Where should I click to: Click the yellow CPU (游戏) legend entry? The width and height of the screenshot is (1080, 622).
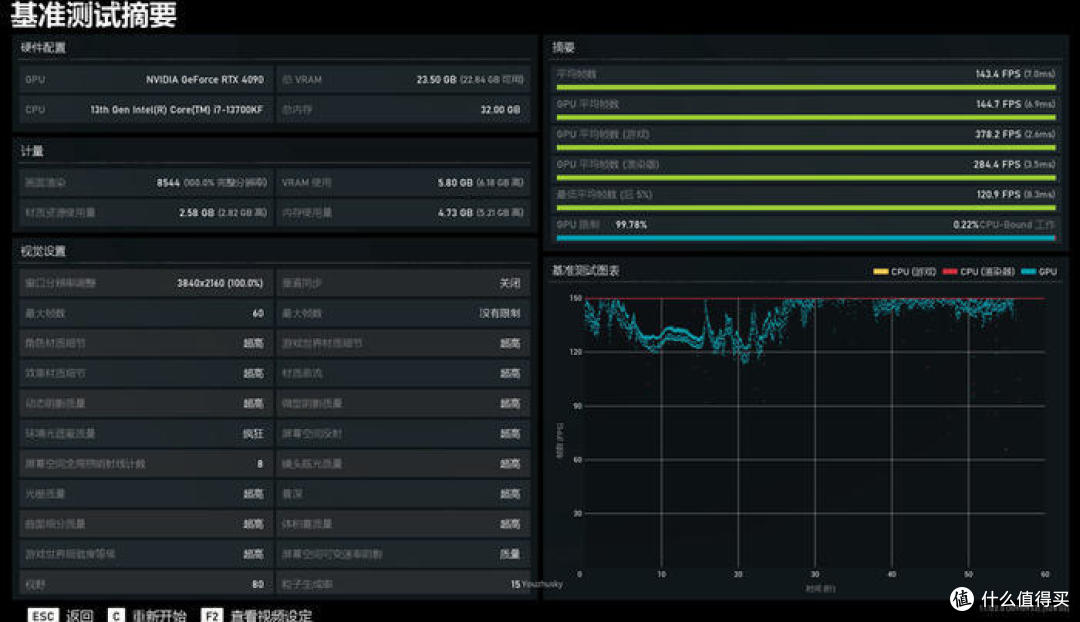point(904,272)
